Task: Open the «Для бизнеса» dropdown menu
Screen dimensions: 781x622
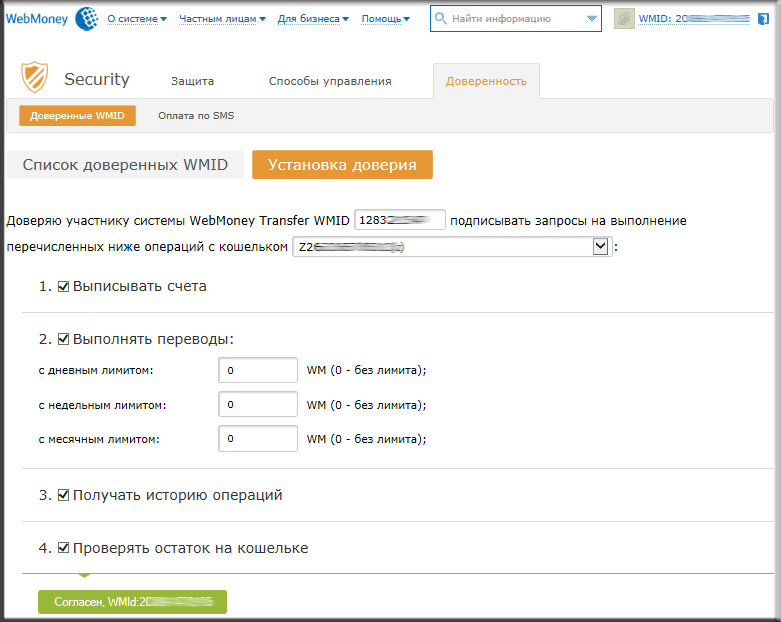Action: tap(313, 19)
